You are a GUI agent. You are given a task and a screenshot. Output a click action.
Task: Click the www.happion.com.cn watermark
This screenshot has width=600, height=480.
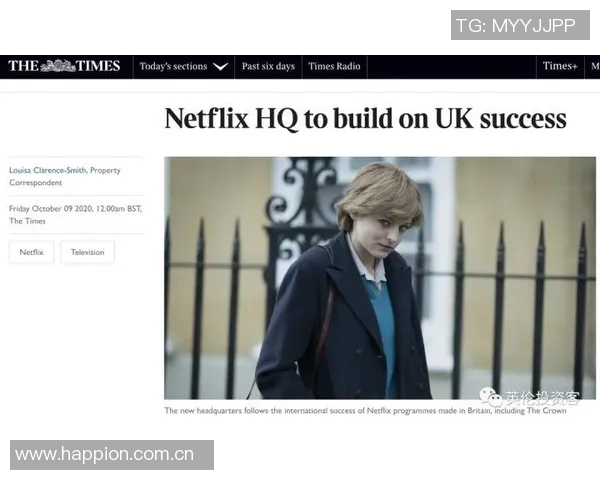coord(112,455)
